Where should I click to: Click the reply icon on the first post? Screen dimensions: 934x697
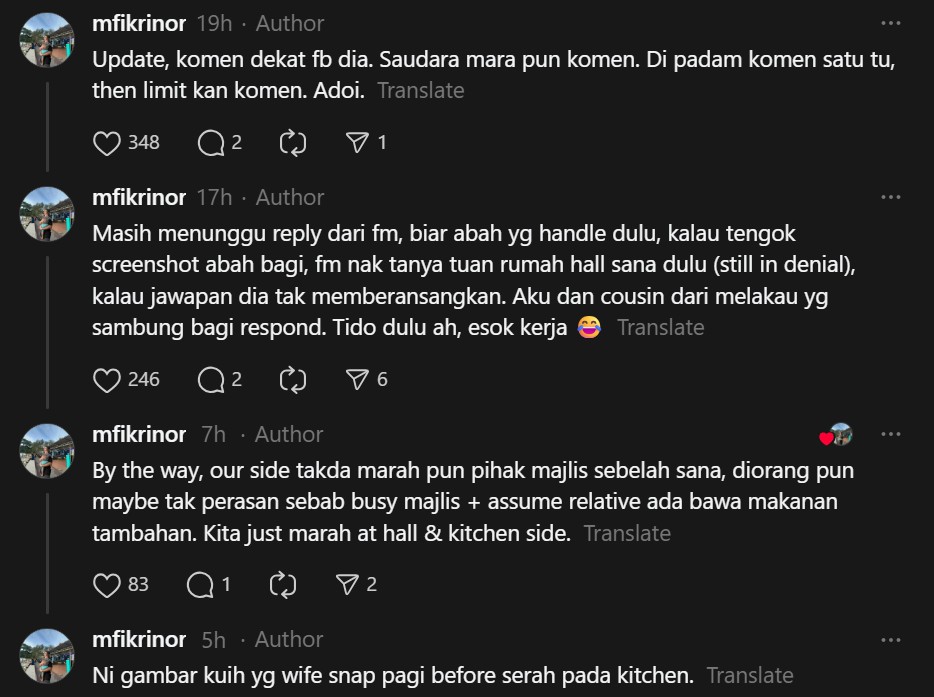click(211, 142)
